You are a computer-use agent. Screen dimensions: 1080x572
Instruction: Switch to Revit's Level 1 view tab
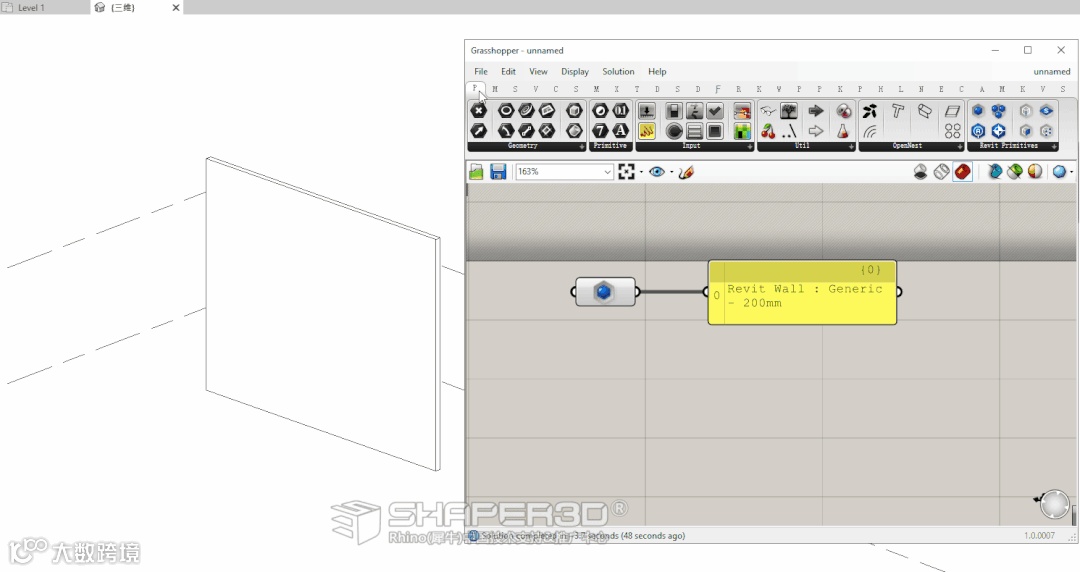tap(31, 8)
